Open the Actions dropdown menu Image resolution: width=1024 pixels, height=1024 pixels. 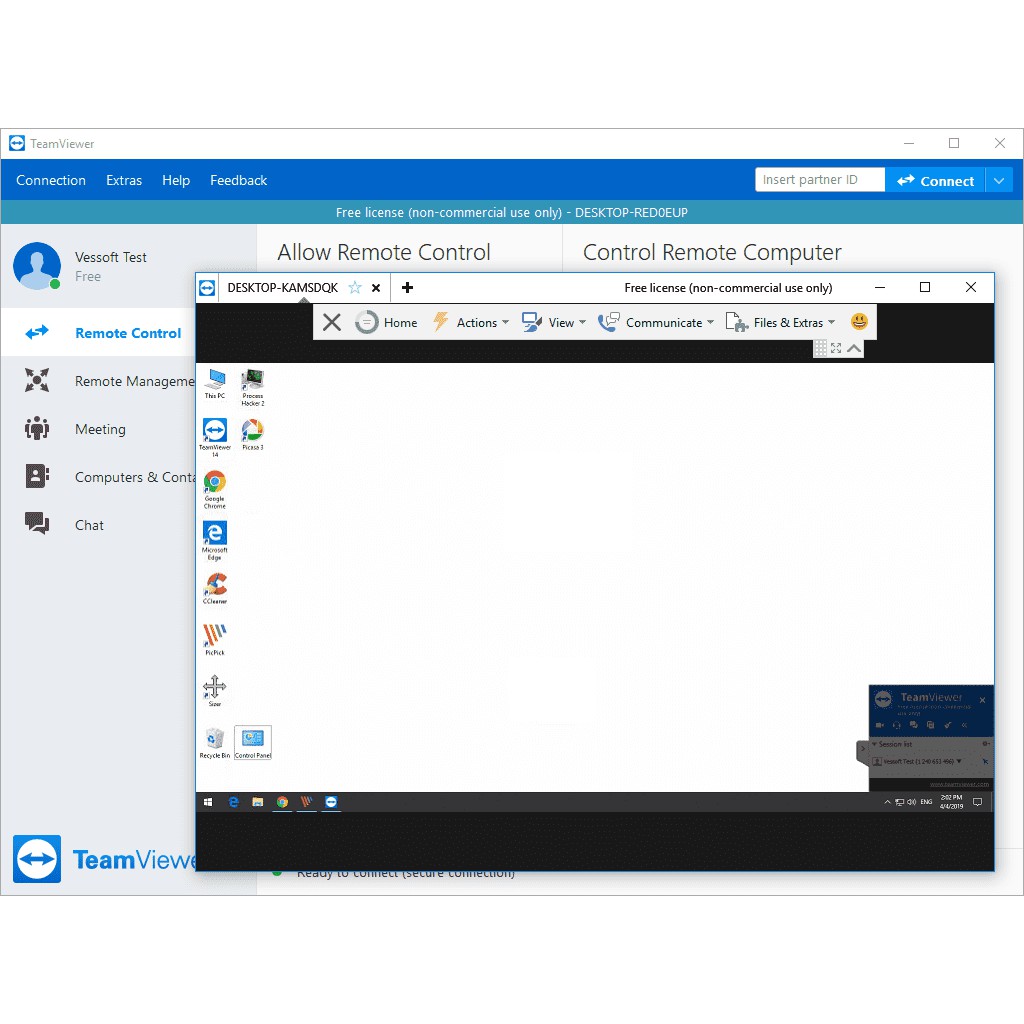coord(470,322)
